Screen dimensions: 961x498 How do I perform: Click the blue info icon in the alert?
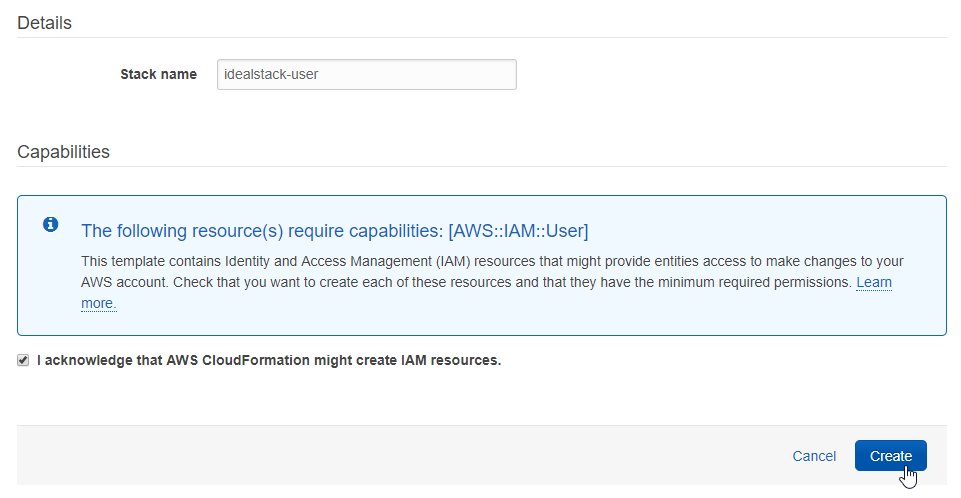point(51,225)
